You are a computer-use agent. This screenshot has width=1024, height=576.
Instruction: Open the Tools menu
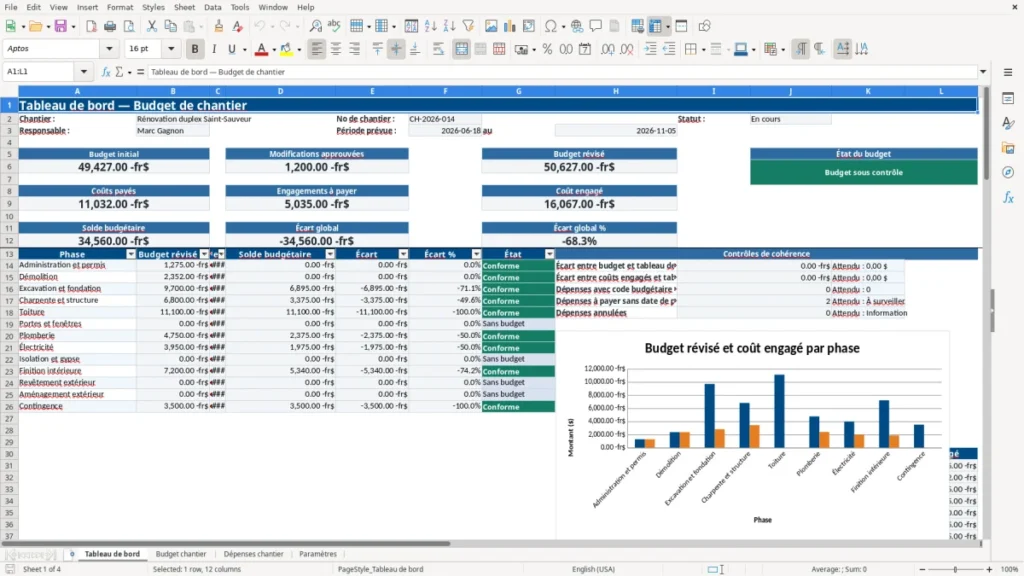(x=240, y=7)
